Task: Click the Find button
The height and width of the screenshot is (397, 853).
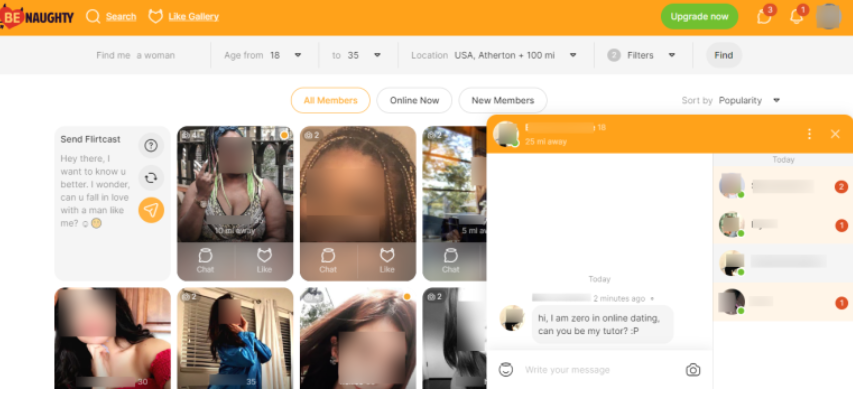Action: click(x=724, y=55)
